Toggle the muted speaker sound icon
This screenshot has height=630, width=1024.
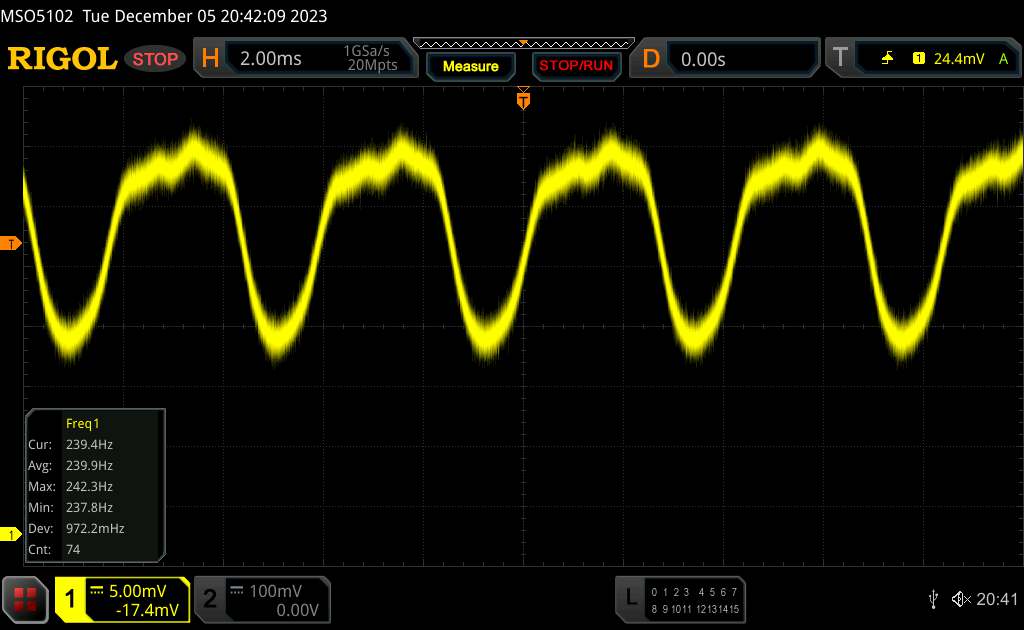click(x=960, y=598)
